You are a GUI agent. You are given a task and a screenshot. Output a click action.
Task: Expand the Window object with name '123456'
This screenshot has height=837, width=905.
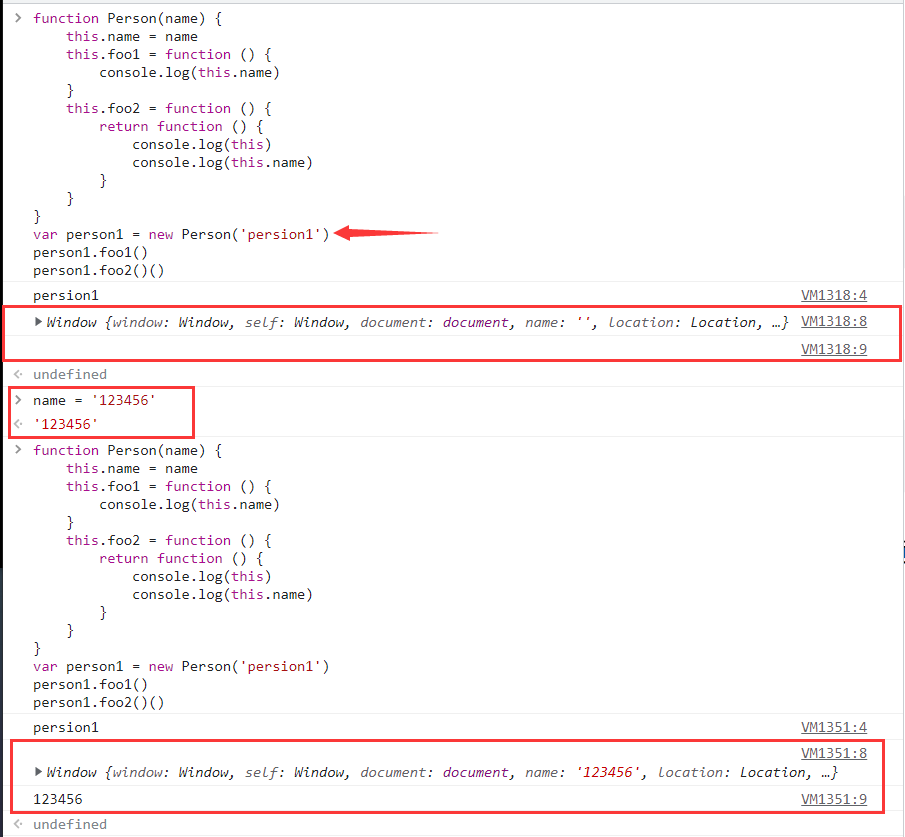tap(39, 772)
